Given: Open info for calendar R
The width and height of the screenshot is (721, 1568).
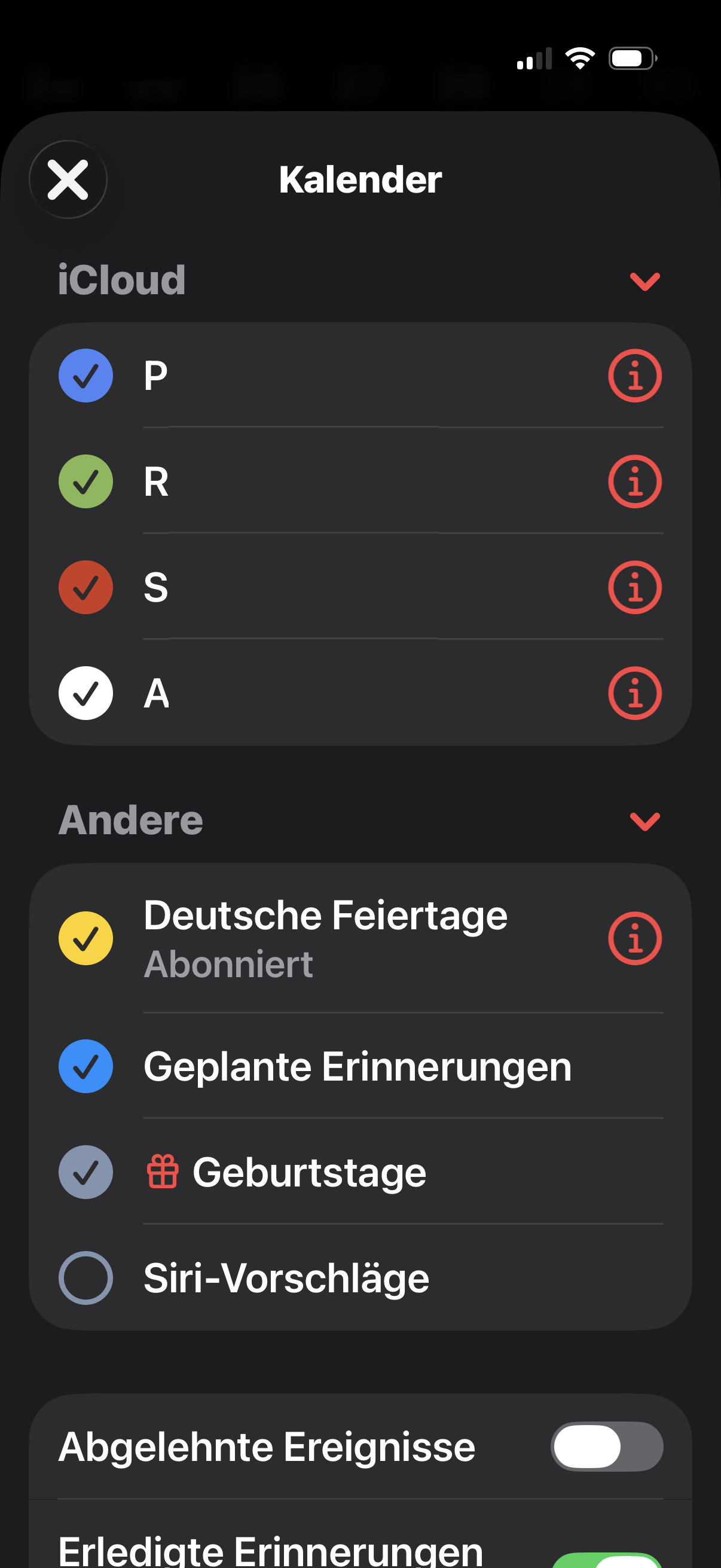Looking at the screenshot, I should click(x=634, y=481).
